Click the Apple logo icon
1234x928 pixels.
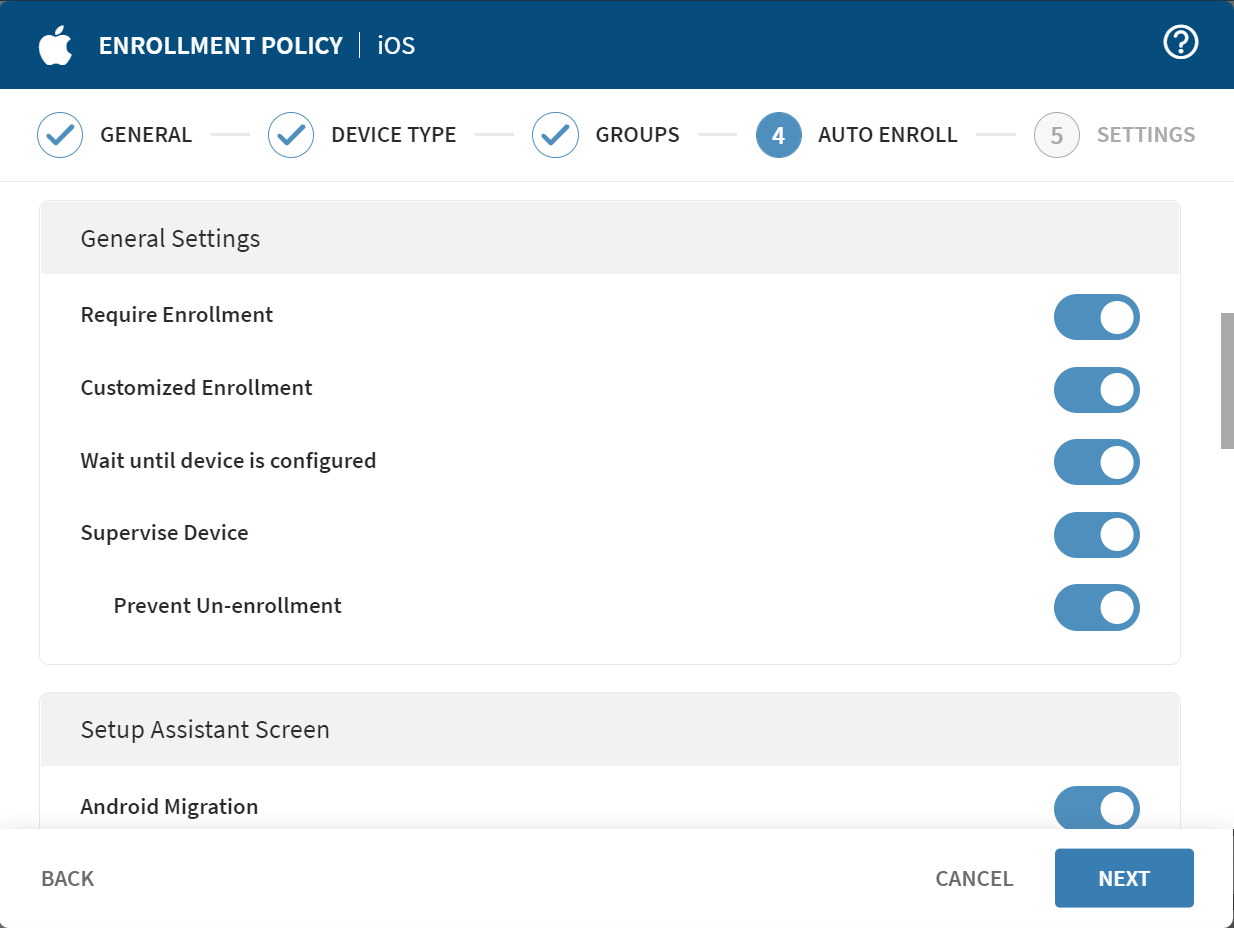coord(56,46)
